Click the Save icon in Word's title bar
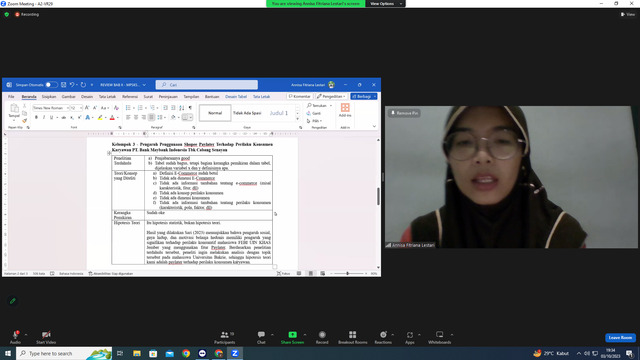This screenshot has width=640, height=360. click(64, 85)
